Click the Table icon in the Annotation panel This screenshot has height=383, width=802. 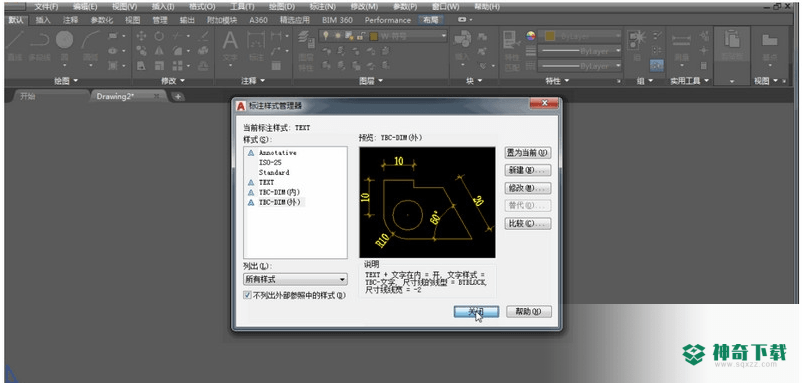pyautogui.click(x=276, y=65)
